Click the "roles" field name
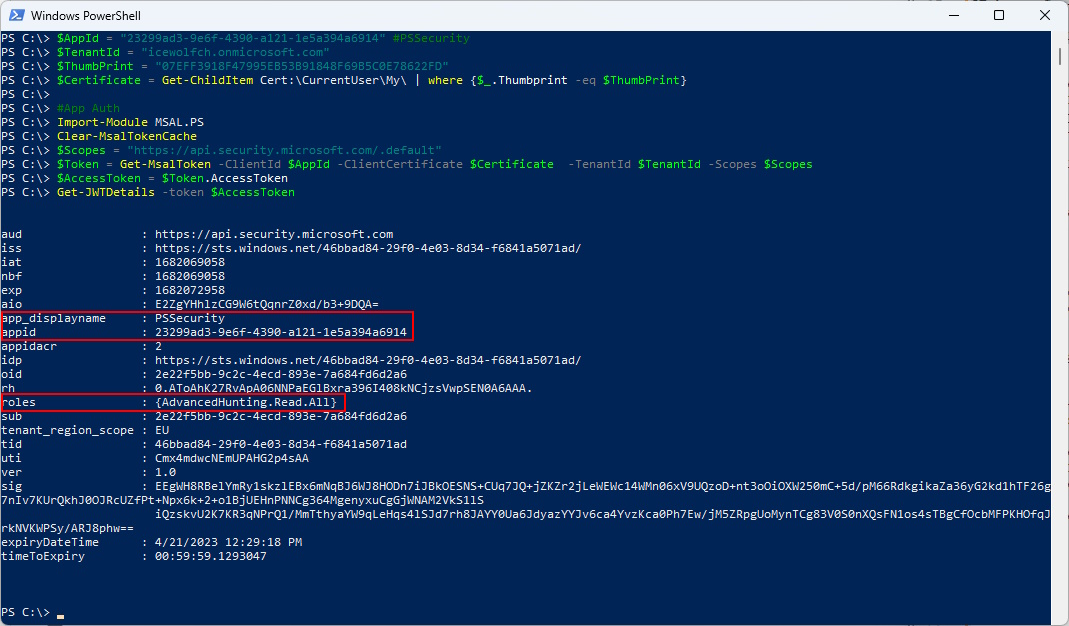This screenshot has width=1069, height=626. point(18,402)
